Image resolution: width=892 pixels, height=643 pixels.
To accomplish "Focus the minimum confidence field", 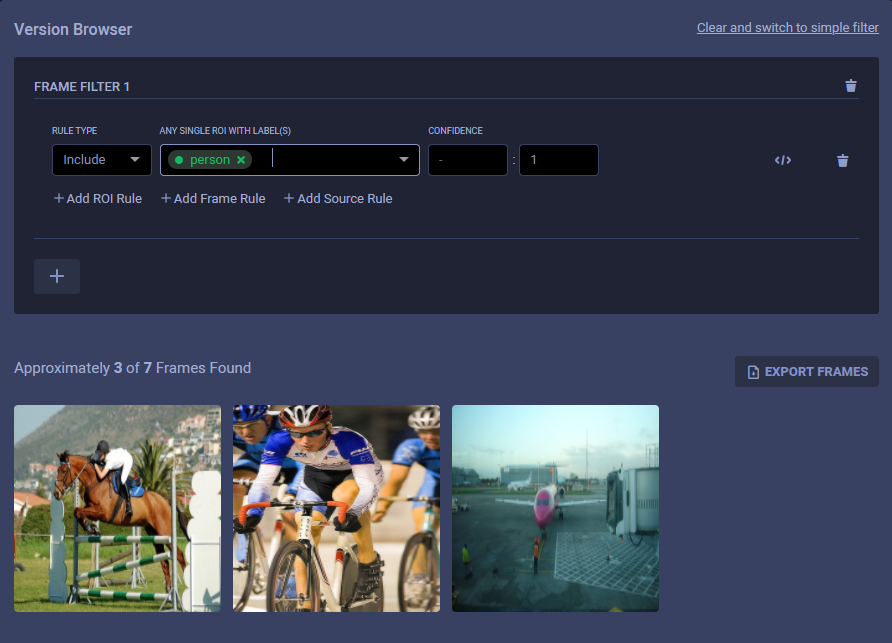I will 467,160.
